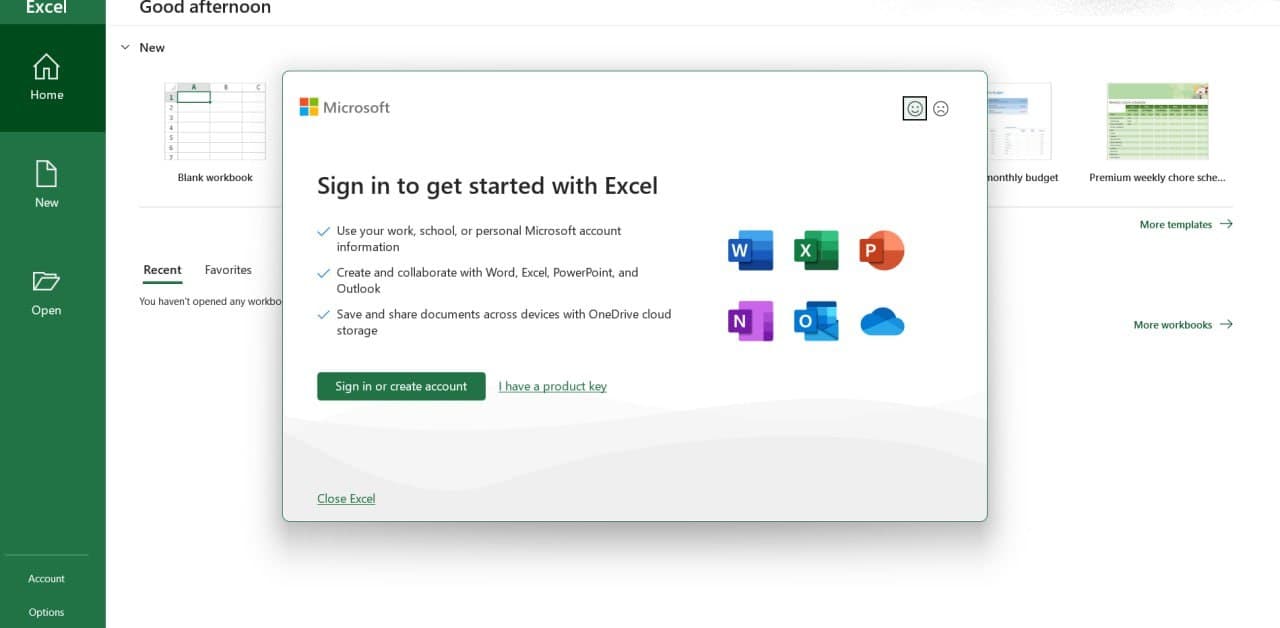The image size is (1280, 628).
Task: Open the More workbooks link
Action: [x=1183, y=325]
